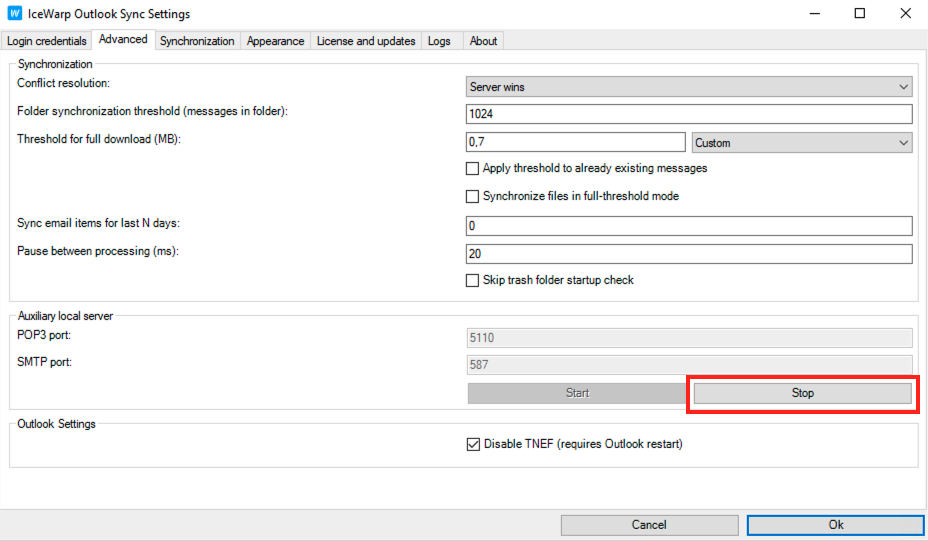Click the Sync email items N days field
Image resolution: width=928 pixels, height=541 pixels.
click(689, 226)
